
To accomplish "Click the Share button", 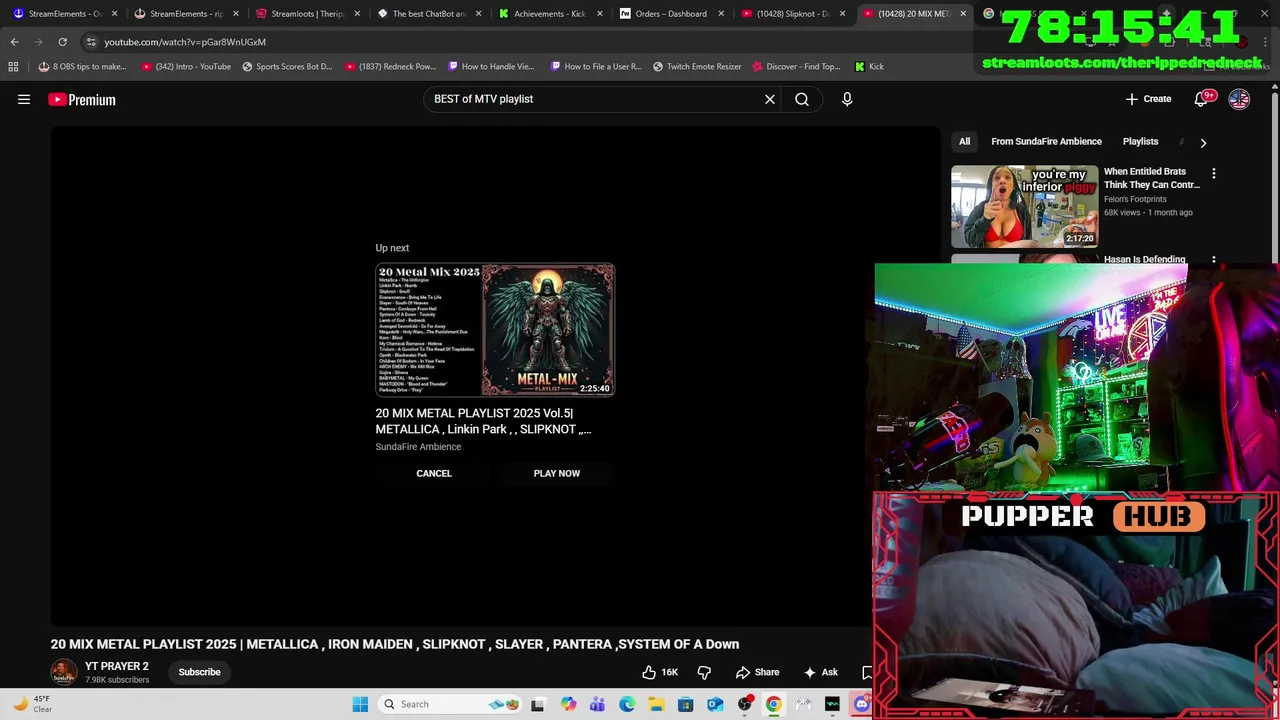I will (x=757, y=672).
